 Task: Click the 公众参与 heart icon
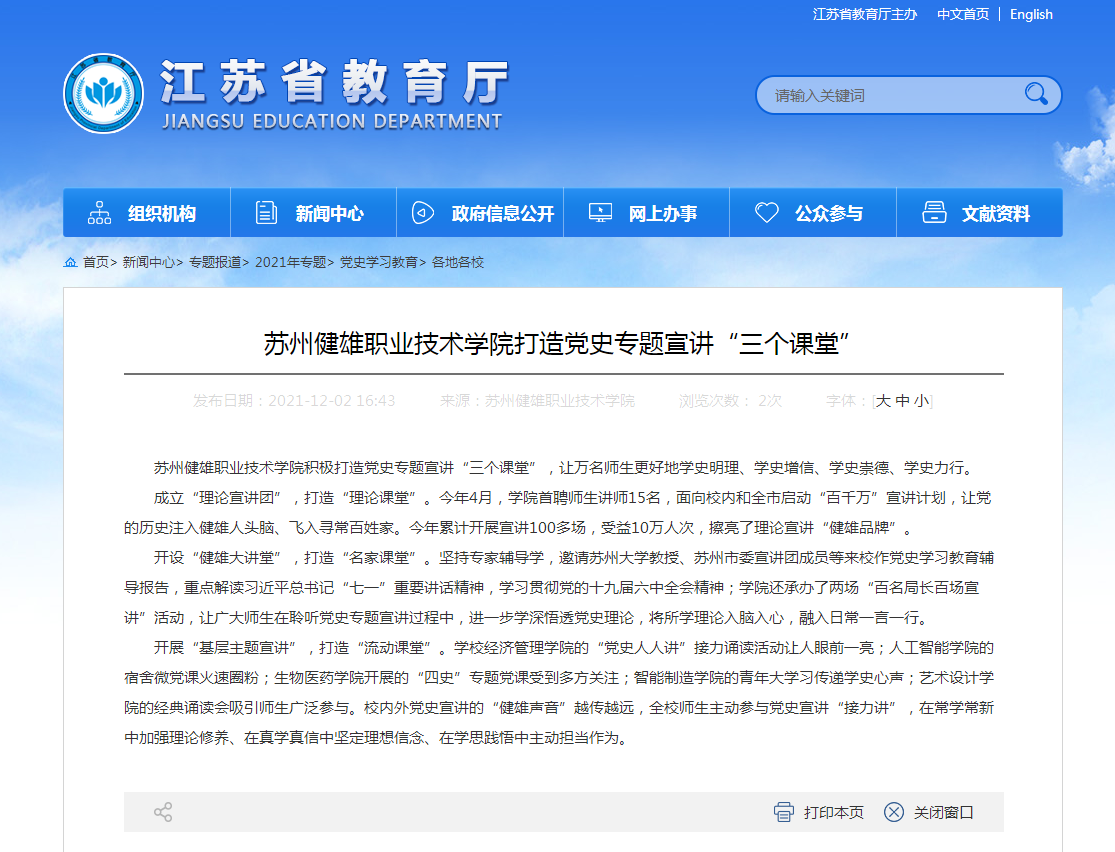pyautogui.click(x=767, y=213)
